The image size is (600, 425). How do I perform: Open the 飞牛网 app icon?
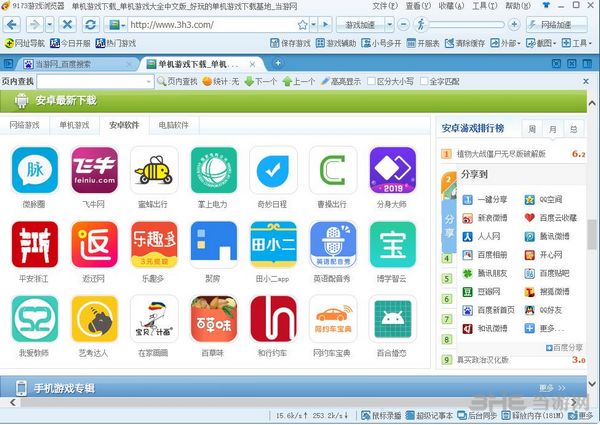pos(95,170)
